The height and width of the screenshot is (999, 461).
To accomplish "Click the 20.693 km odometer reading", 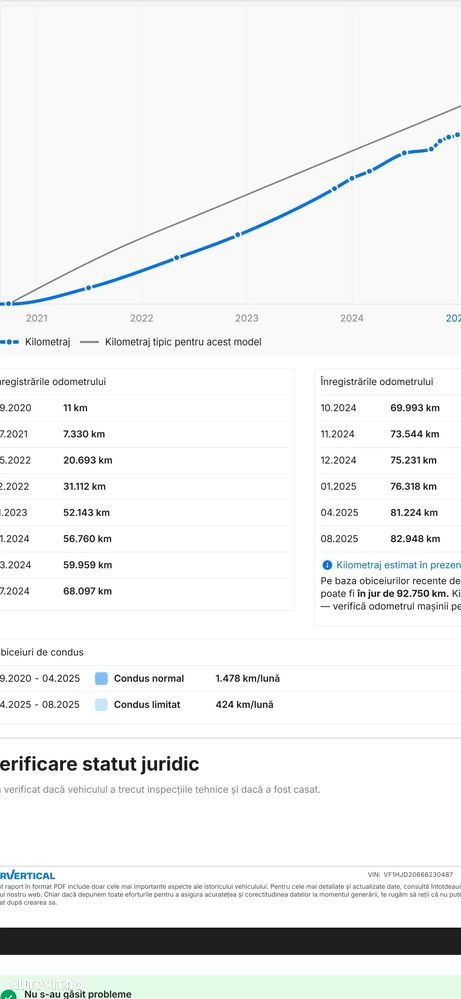I will pyautogui.click(x=87, y=460).
